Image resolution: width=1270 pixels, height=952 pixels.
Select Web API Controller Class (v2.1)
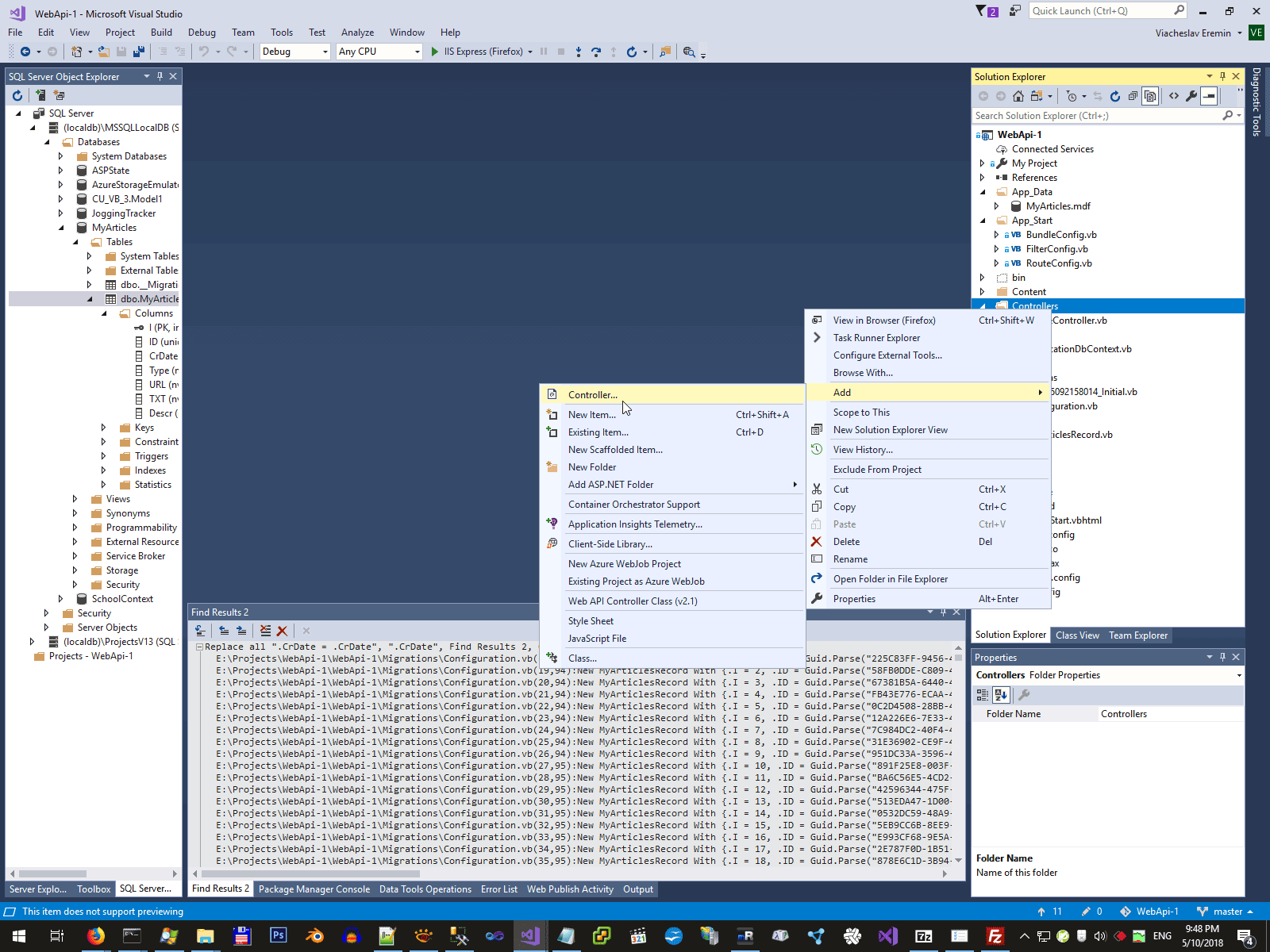click(672, 601)
